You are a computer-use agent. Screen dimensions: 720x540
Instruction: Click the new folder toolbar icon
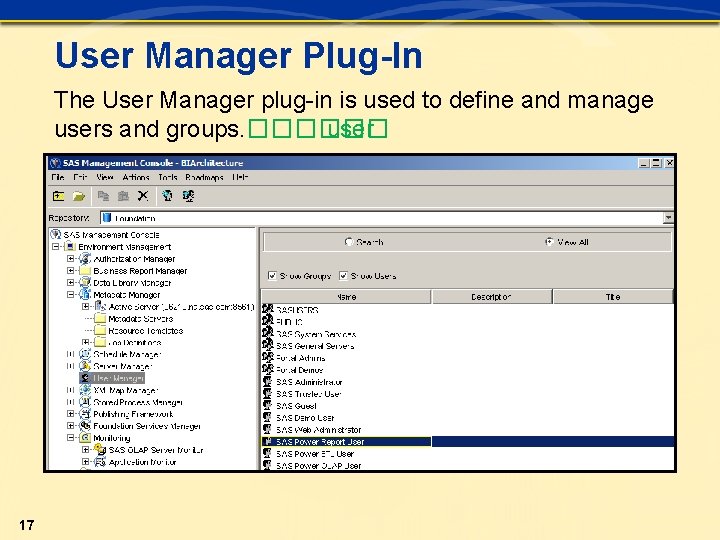coord(58,196)
